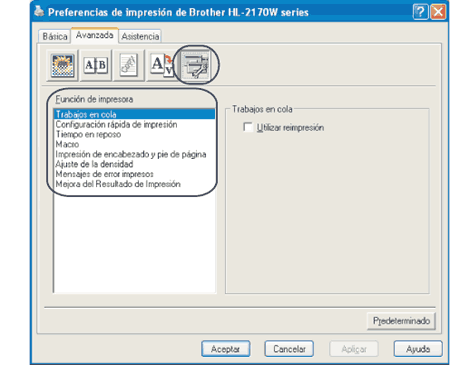Image resolution: width=450 pixels, height=365 pixels.
Task: Select Macro in the function list
Action: click(134, 144)
